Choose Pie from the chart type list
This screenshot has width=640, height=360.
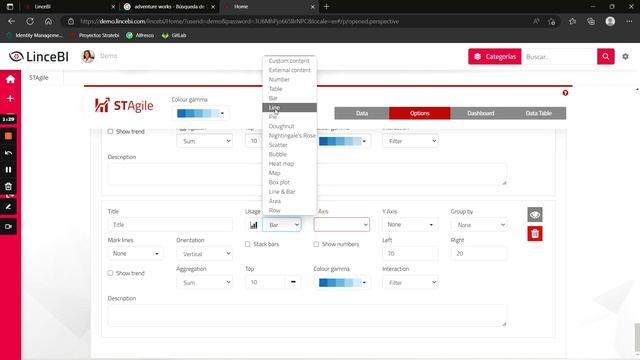coord(289,117)
